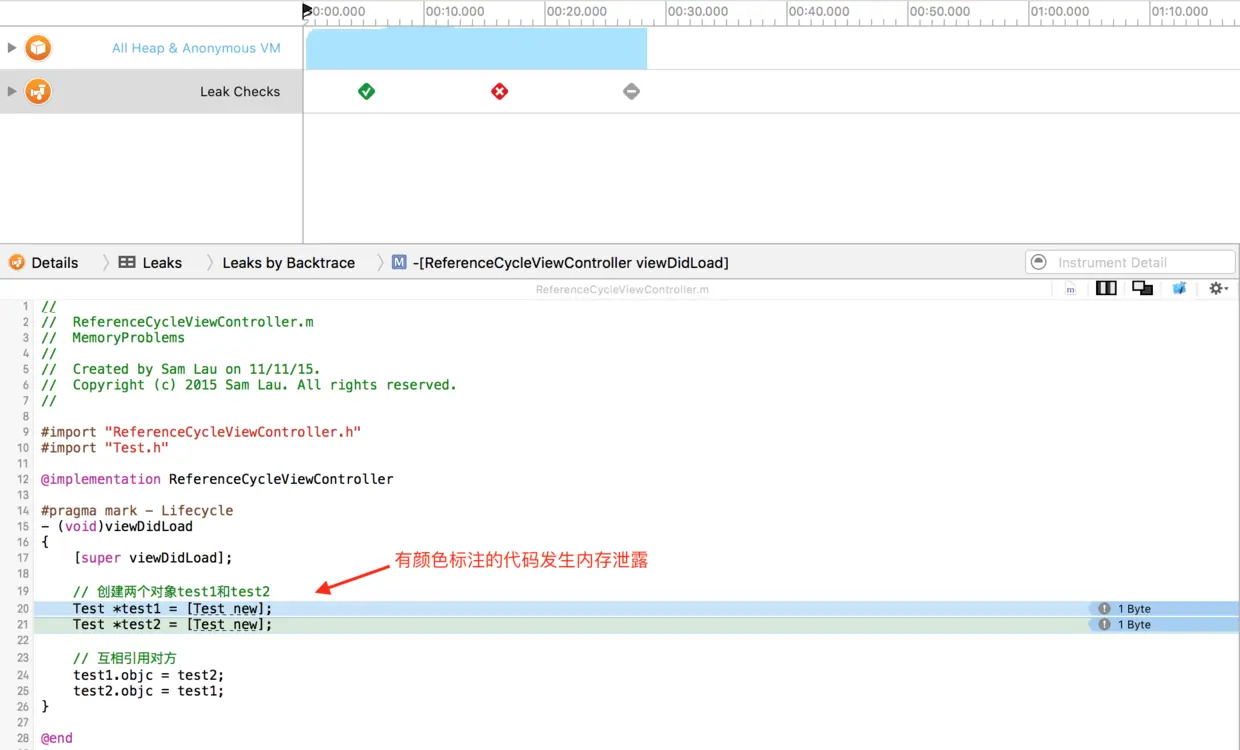Image resolution: width=1240 pixels, height=750 pixels.
Task: Click the Copyright (c) 2015 comment line
Action: point(248,385)
